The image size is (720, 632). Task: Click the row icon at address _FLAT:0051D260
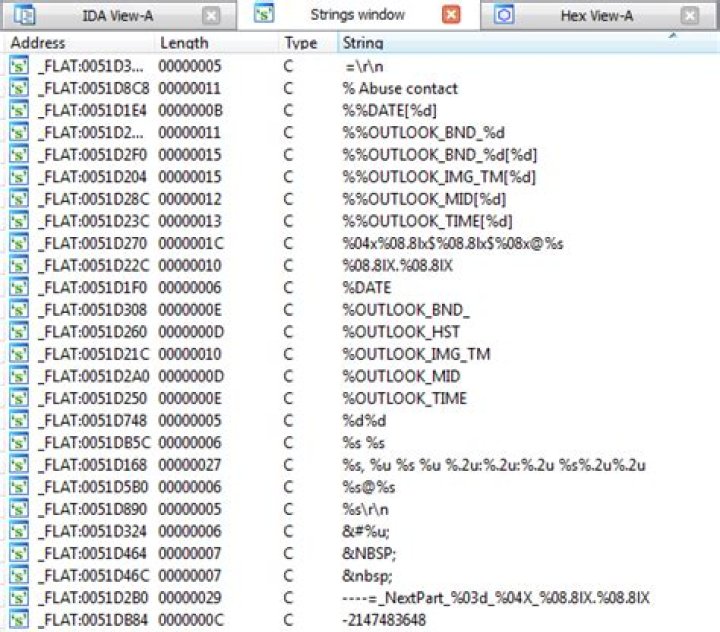19,331
